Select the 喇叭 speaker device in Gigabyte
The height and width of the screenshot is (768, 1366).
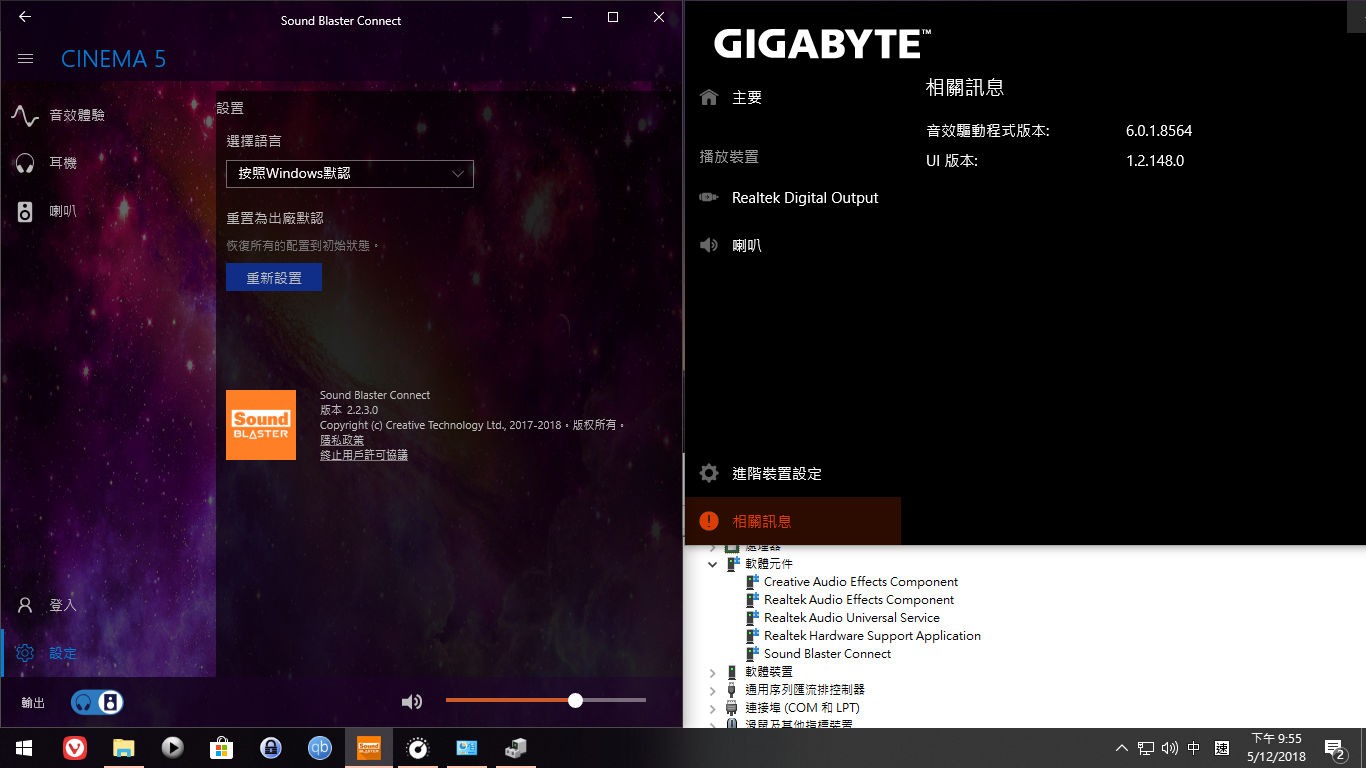pyautogui.click(x=792, y=245)
